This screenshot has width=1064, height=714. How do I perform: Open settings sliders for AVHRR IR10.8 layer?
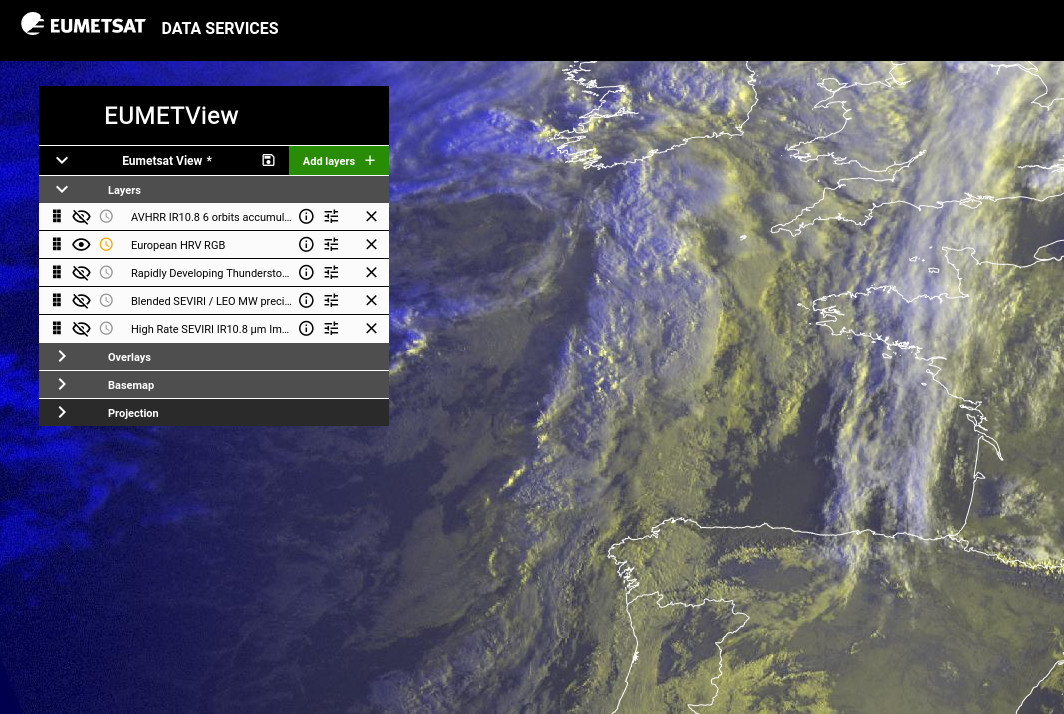click(331, 217)
